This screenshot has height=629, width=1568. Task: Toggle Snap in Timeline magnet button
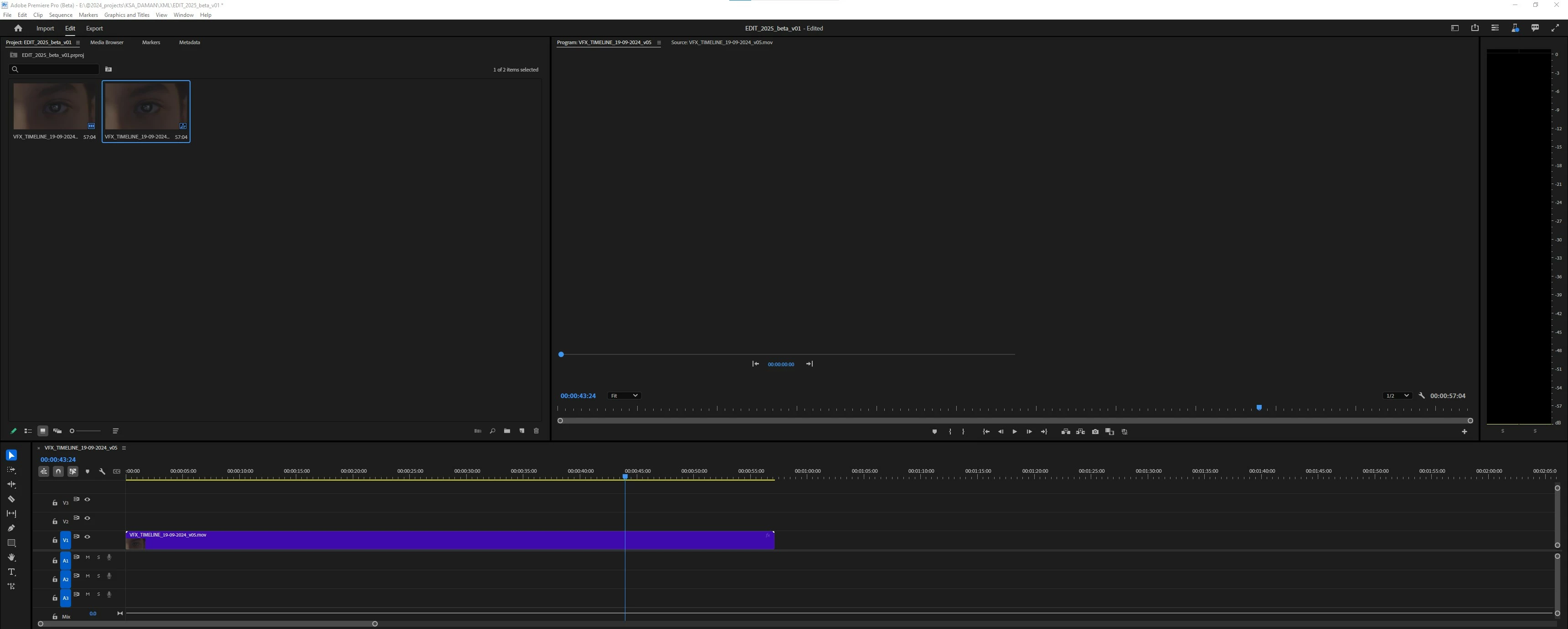tap(58, 471)
